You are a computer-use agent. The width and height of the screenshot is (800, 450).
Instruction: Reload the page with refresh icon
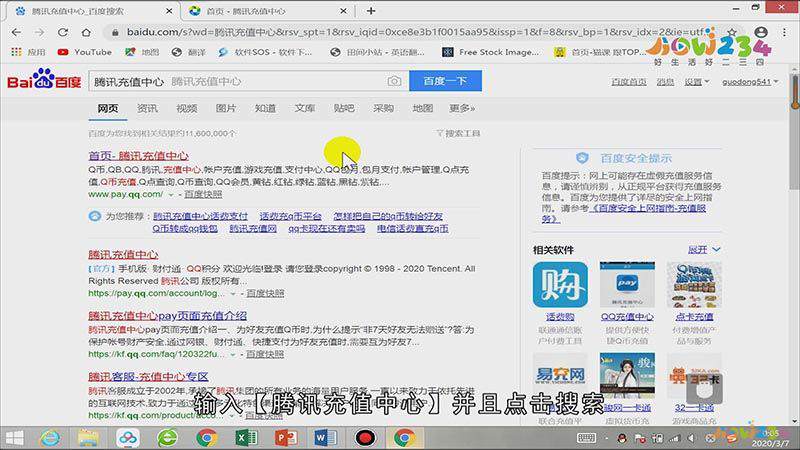pos(63,32)
